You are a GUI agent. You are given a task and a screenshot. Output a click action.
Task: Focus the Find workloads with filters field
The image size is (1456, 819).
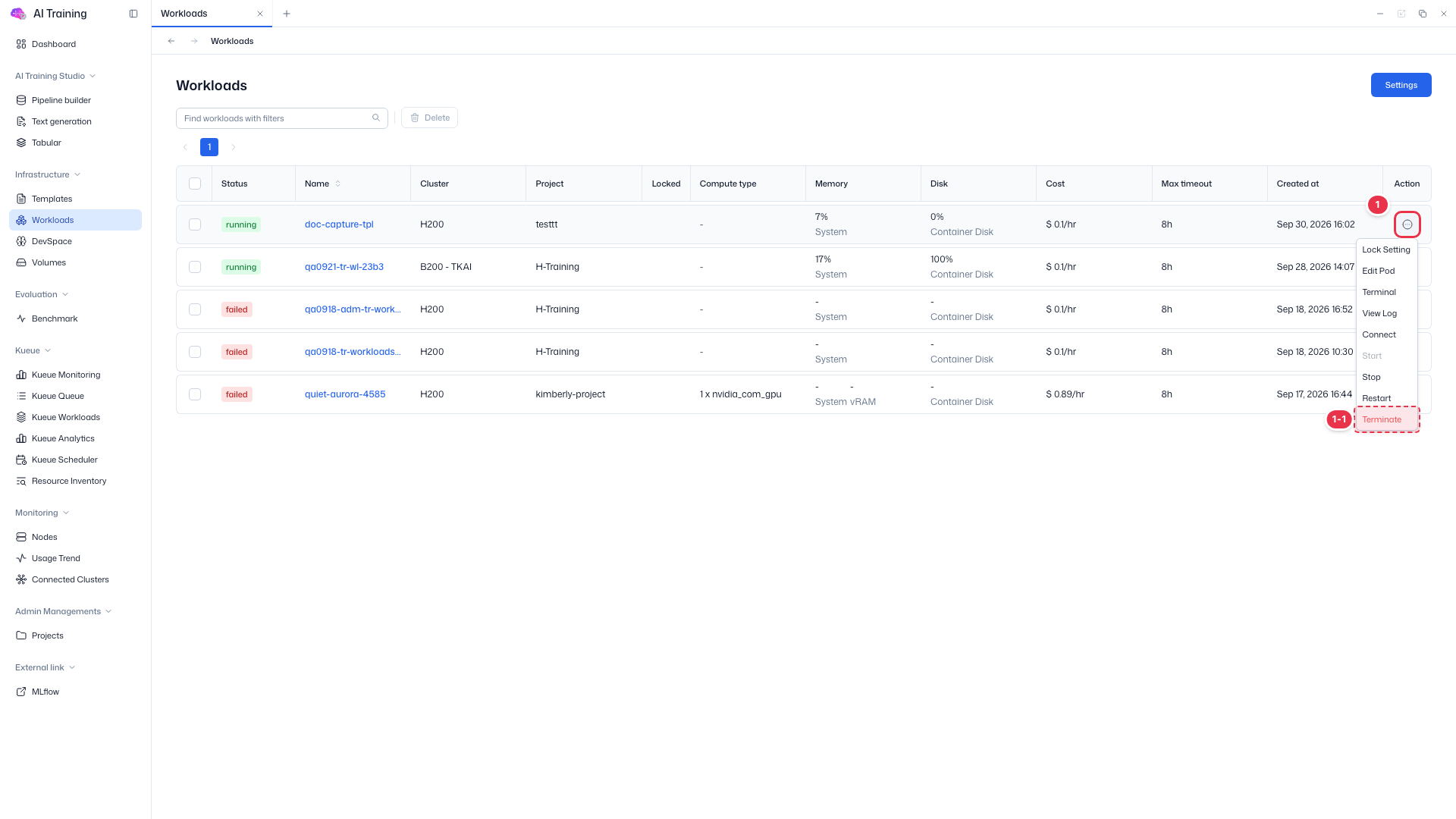tap(282, 118)
